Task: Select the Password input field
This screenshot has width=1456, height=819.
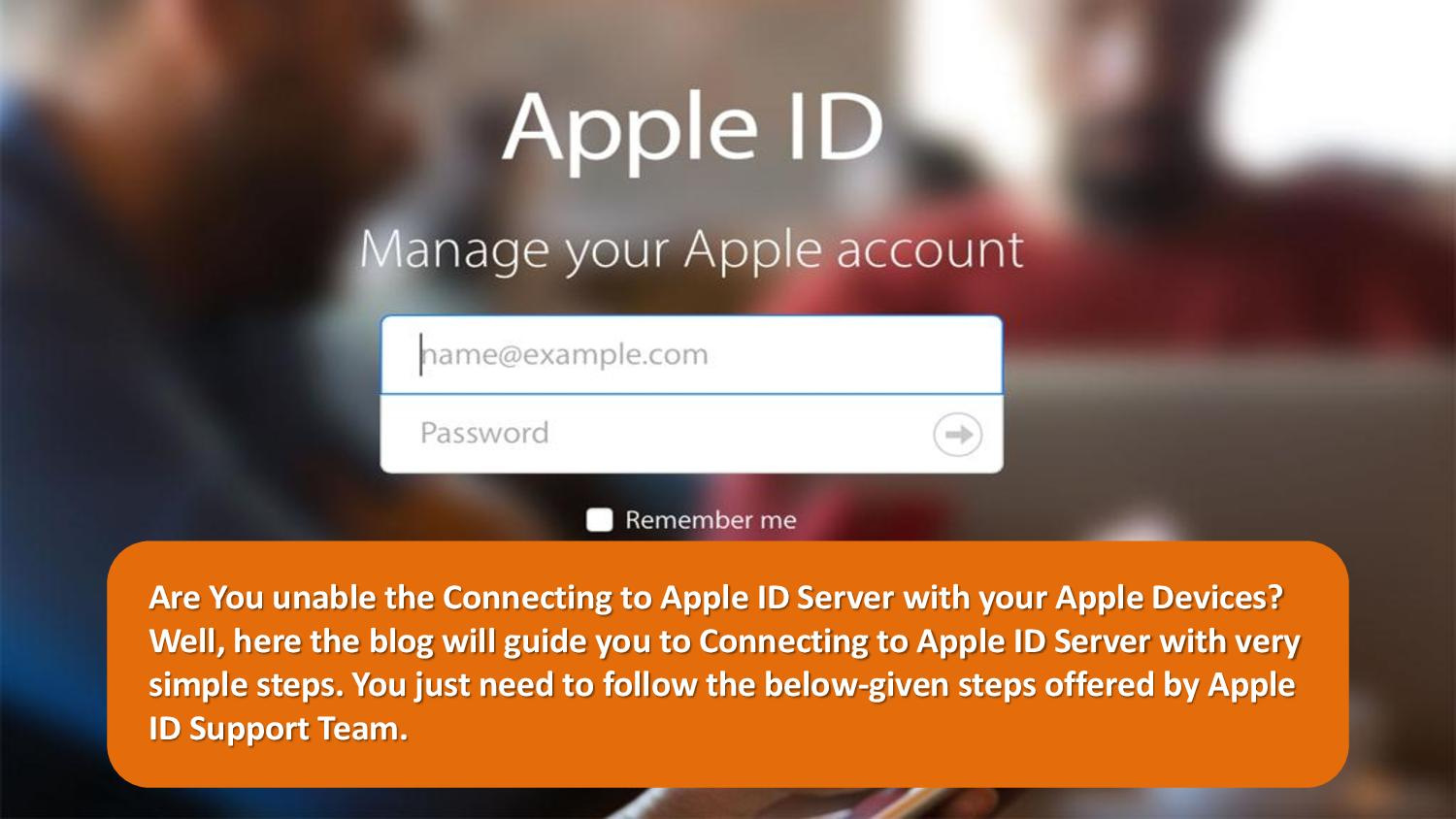Action: (x=691, y=434)
